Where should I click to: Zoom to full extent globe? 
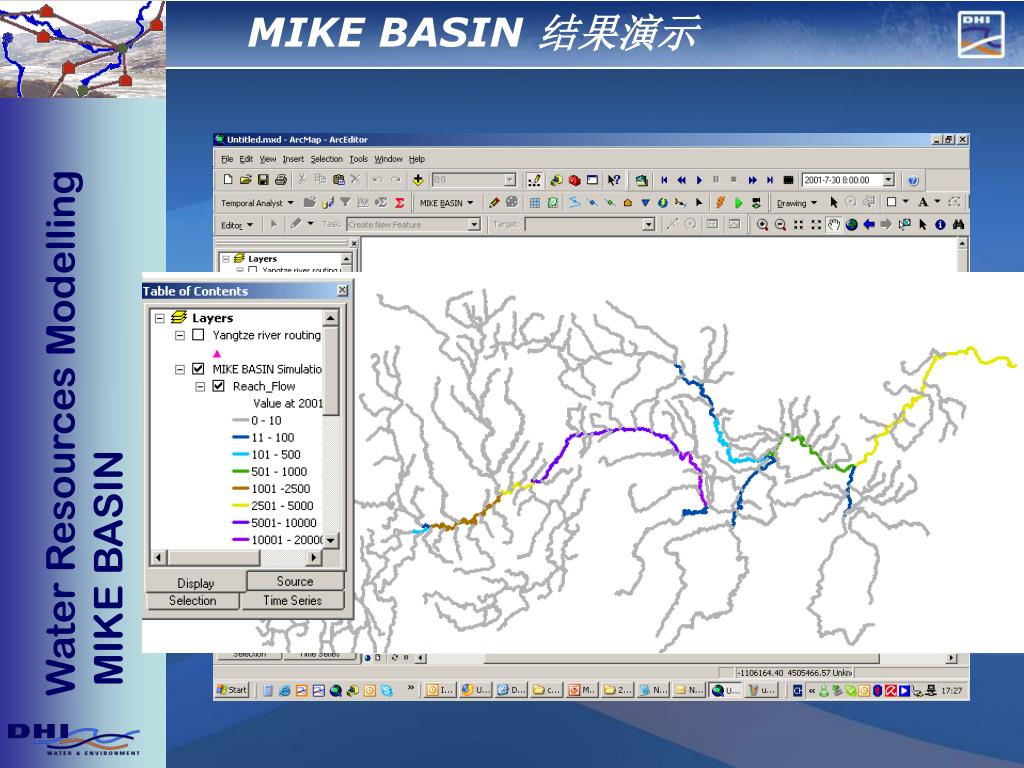point(851,225)
